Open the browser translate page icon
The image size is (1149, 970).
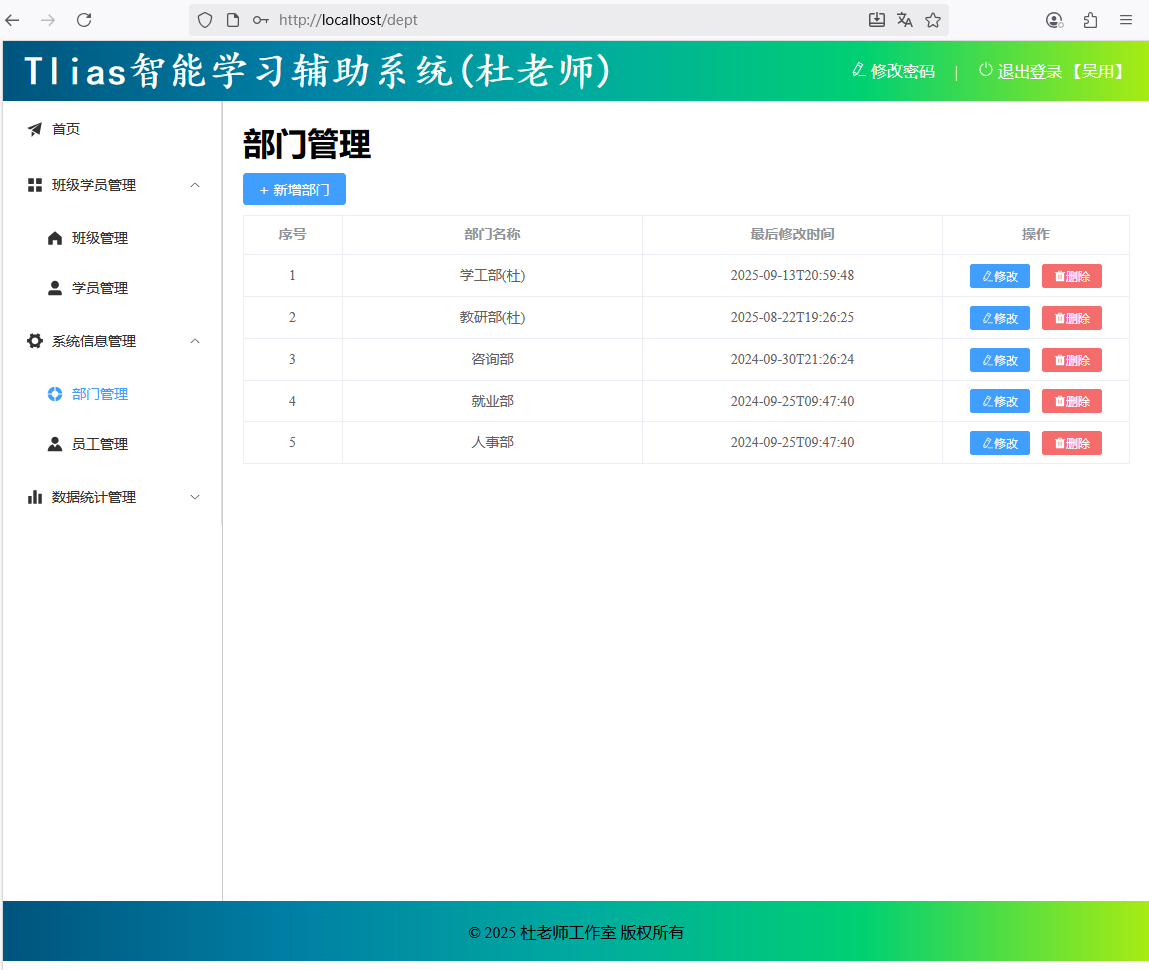tap(905, 20)
